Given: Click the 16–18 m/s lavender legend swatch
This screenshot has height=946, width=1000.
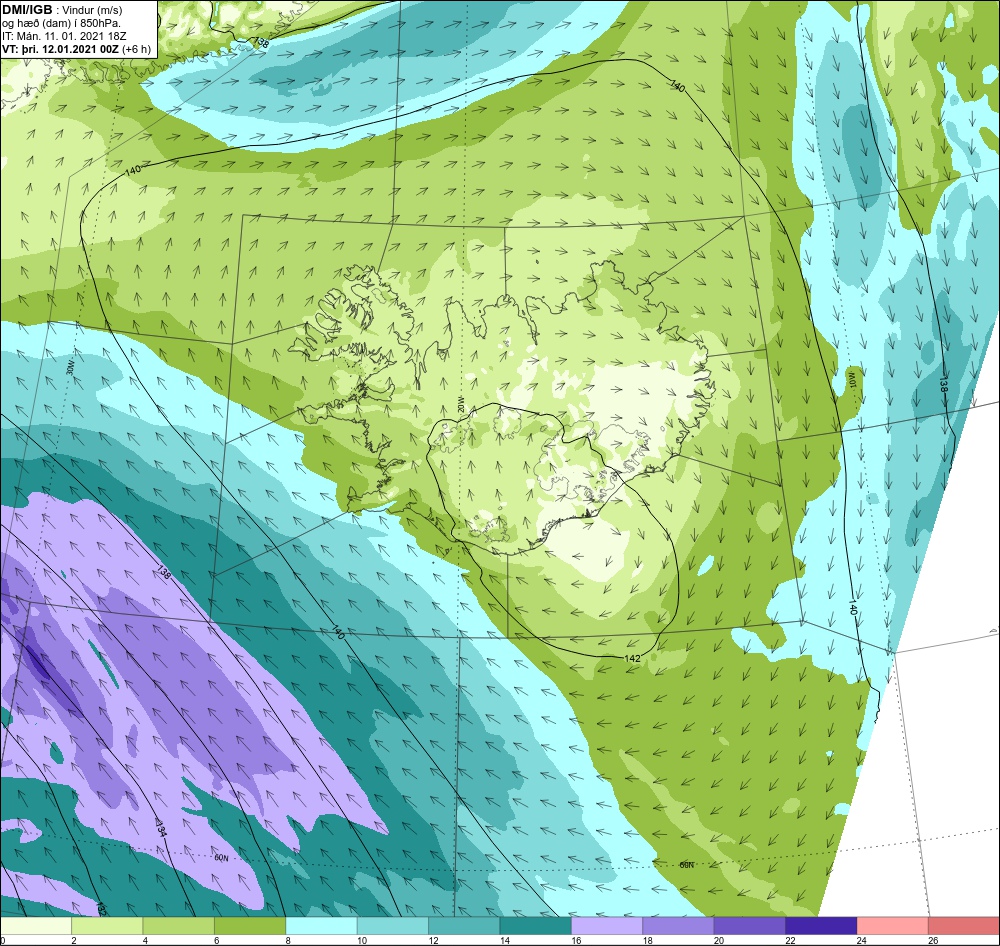Looking at the screenshot, I should [607, 926].
